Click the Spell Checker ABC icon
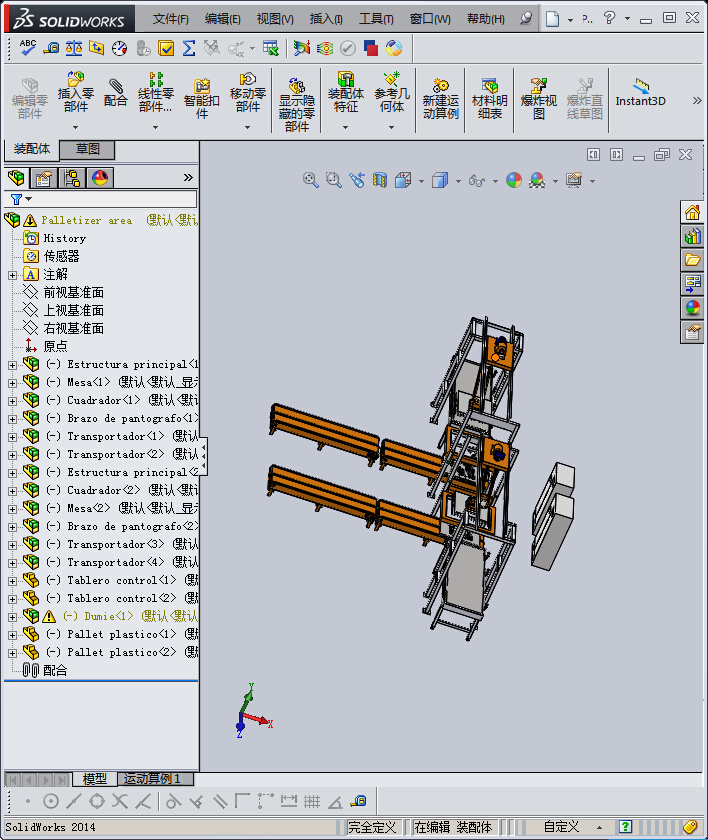The image size is (708, 840). point(28,48)
